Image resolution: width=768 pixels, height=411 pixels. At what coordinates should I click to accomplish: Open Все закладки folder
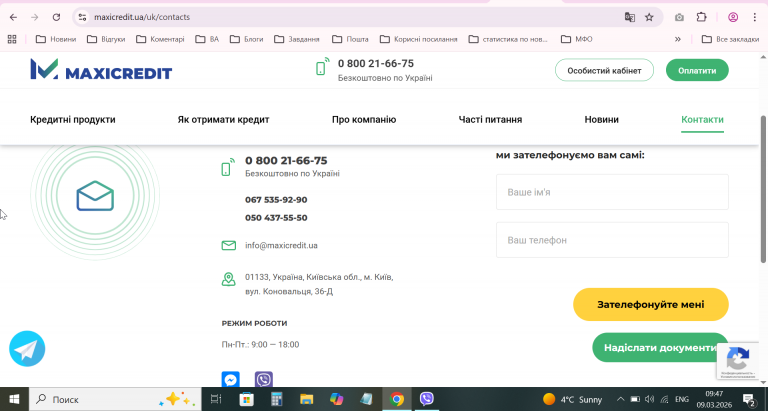[730, 39]
